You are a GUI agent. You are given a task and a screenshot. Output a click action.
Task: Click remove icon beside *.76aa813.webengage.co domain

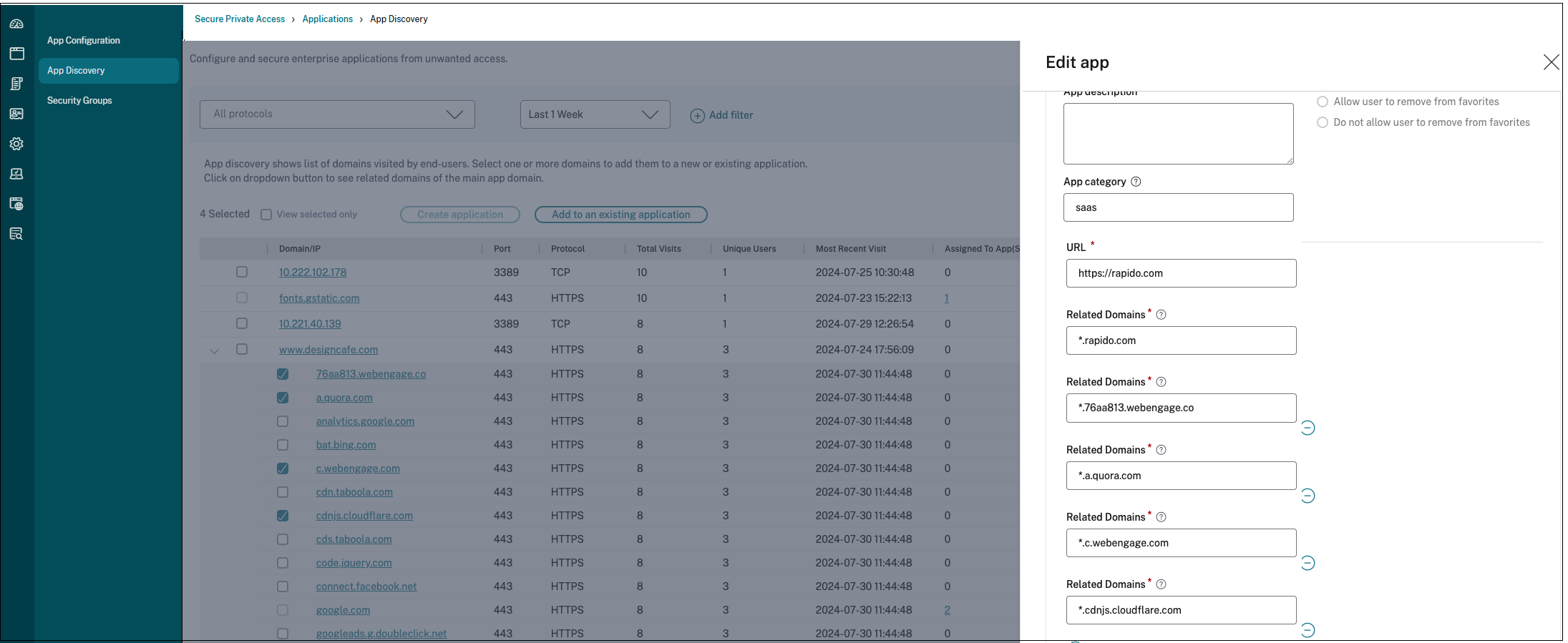[x=1308, y=428]
